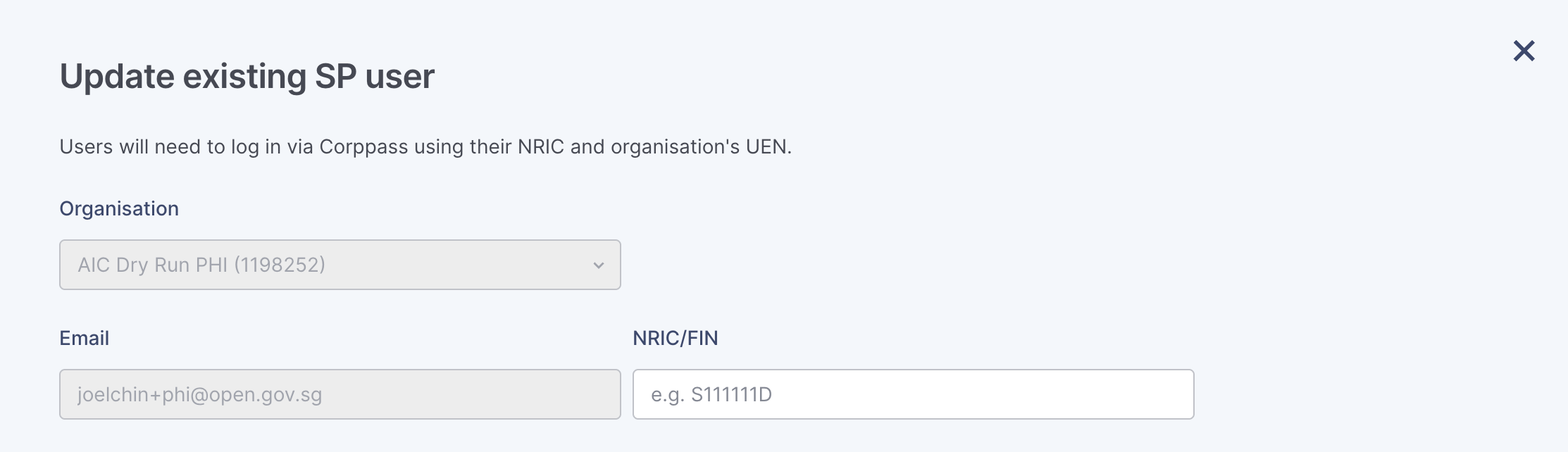This screenshot has height=452, width=1568.
Task: Click the 'Update existing SP user' heading
Action: pyautogui.click(x=247, y=76)
